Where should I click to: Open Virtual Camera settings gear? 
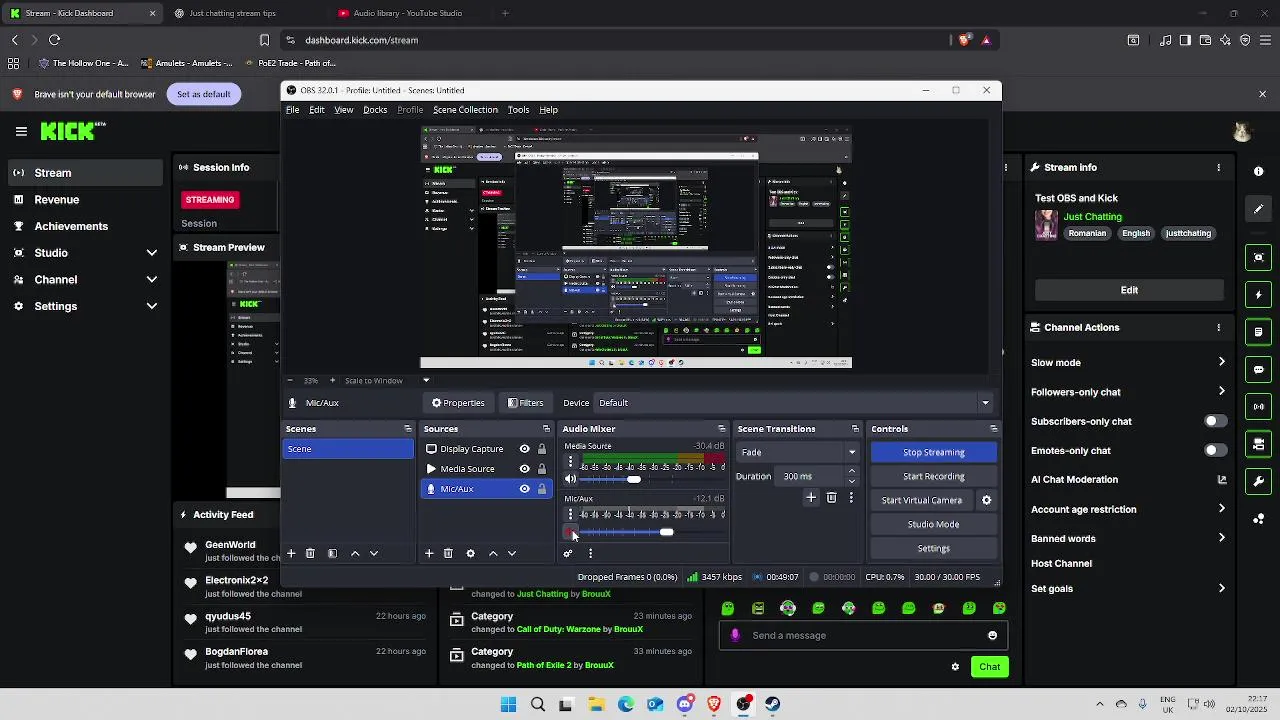[986, 500]
